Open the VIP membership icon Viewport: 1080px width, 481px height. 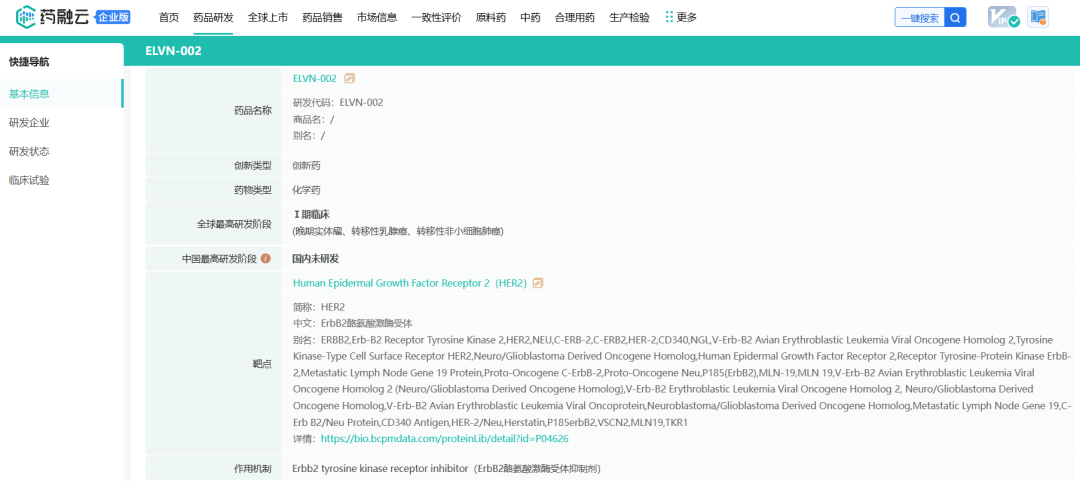pyautogui.click(x=1003, y=18)
